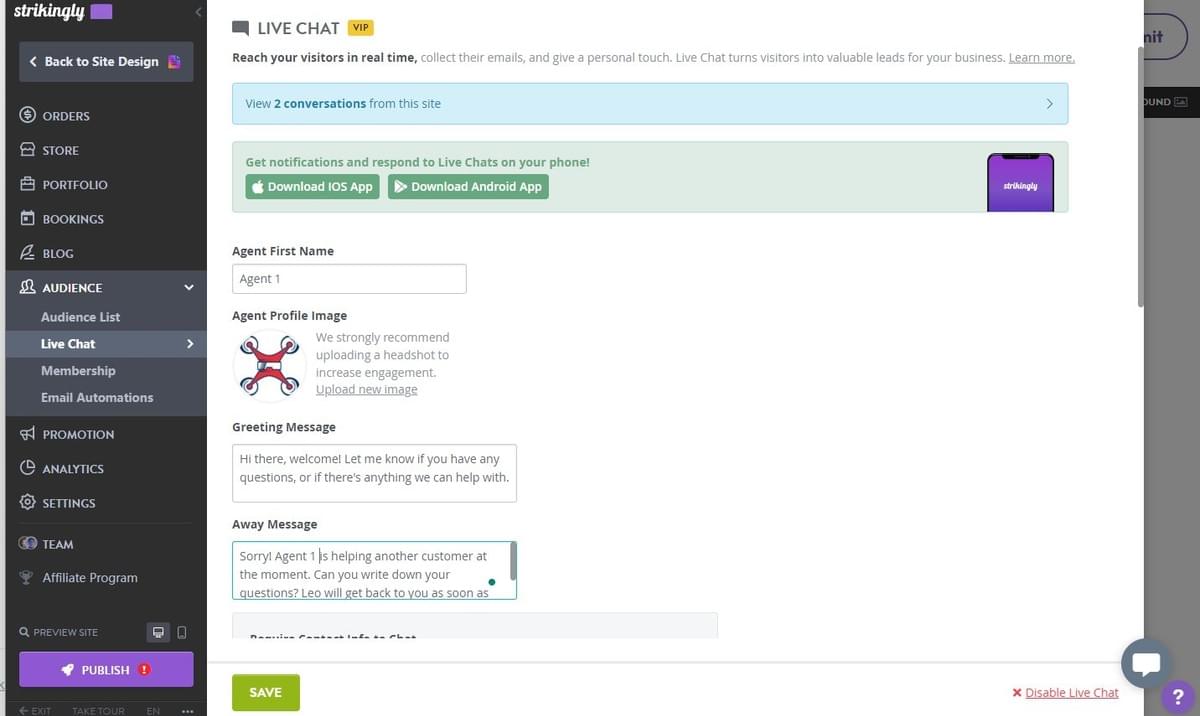Click the green SAVE button
The height and width of the screenshot is (716, 1200).
[x=266, y=692]
